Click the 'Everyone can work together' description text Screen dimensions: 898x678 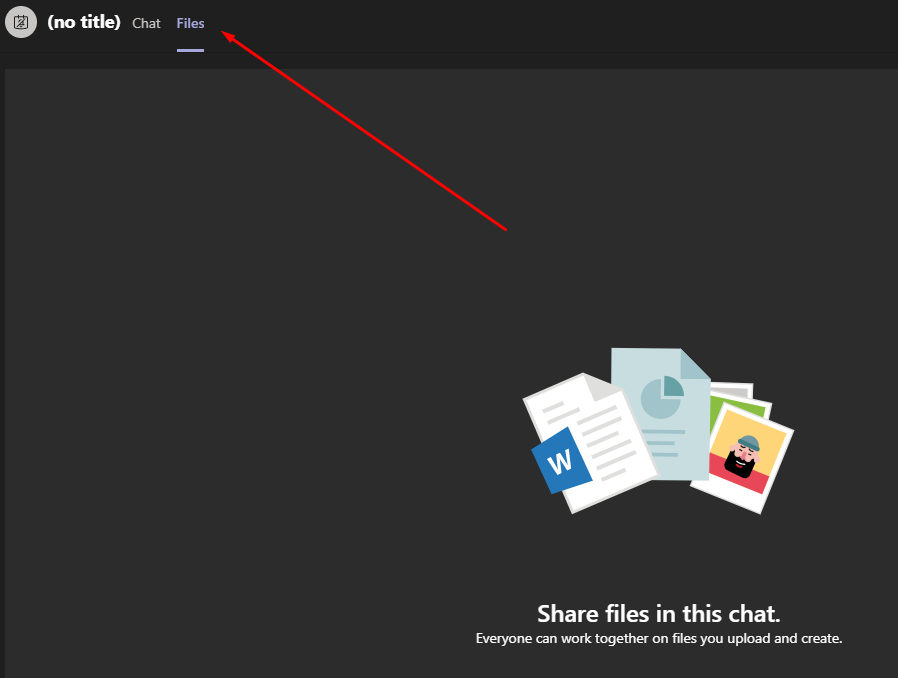point(659,638)
